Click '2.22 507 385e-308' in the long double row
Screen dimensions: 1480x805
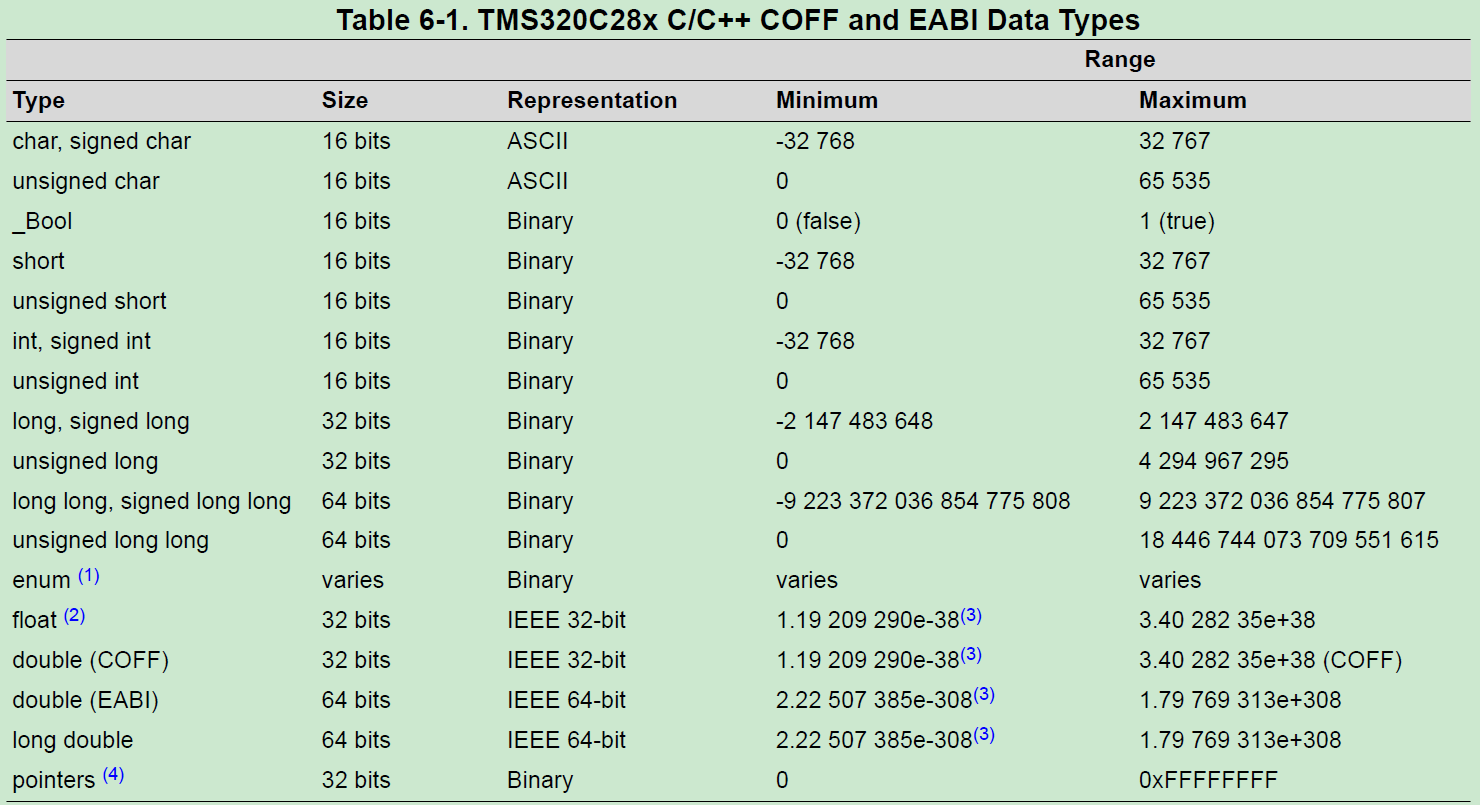coord(875,740)
